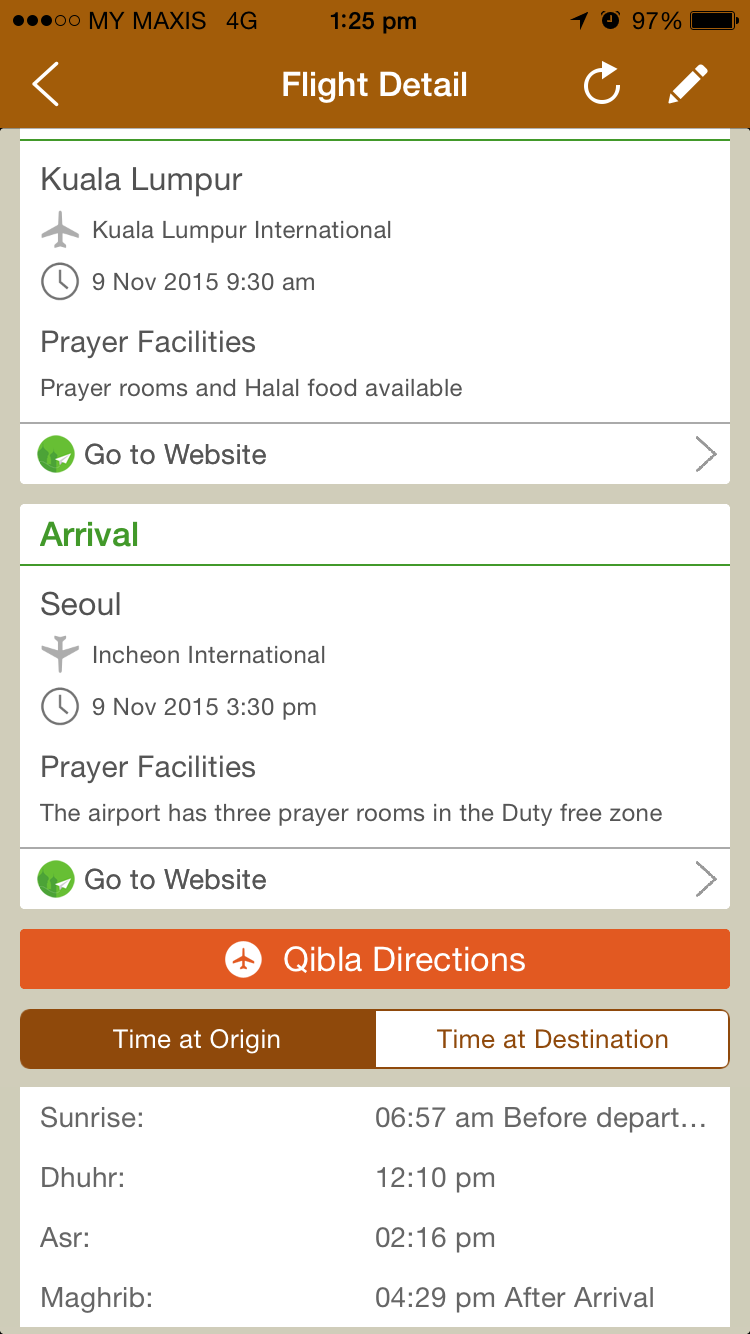Tap the Maghrib prayer time row
Screen dimensions: 750x1334
(375, 1298)
